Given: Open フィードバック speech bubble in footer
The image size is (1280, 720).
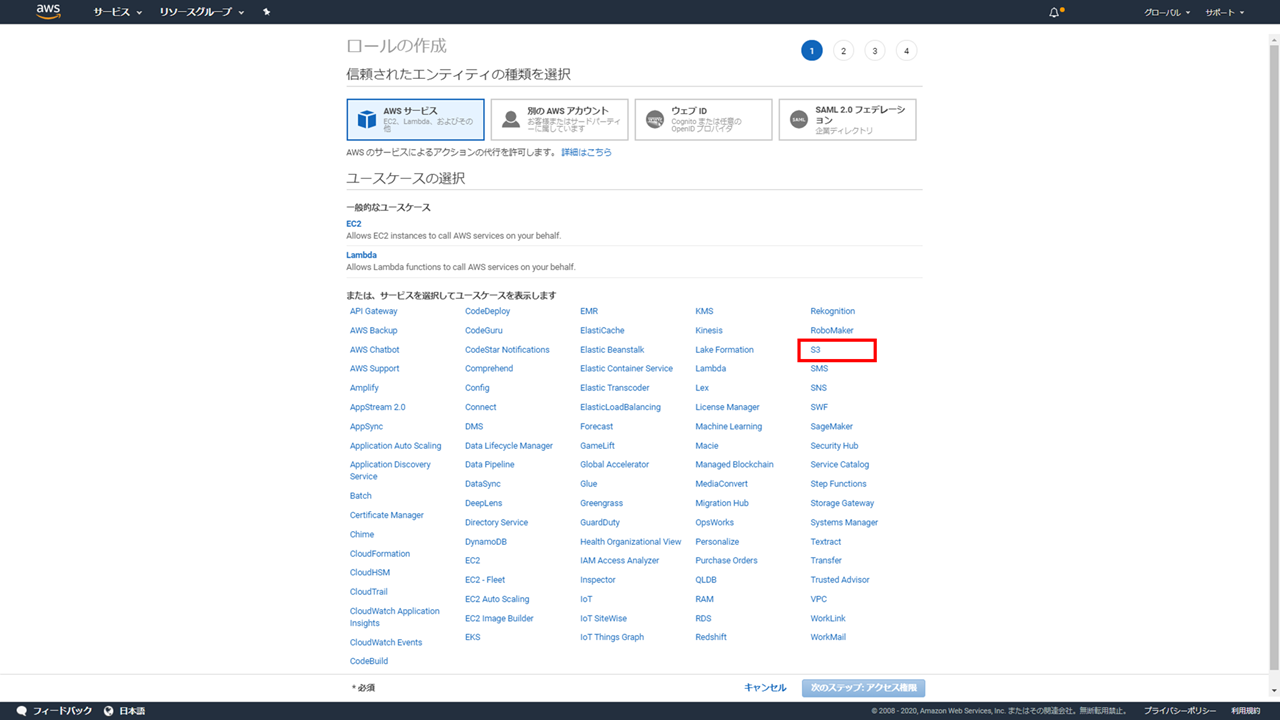Looking at the screenshot, I should [x=55, y=711].
